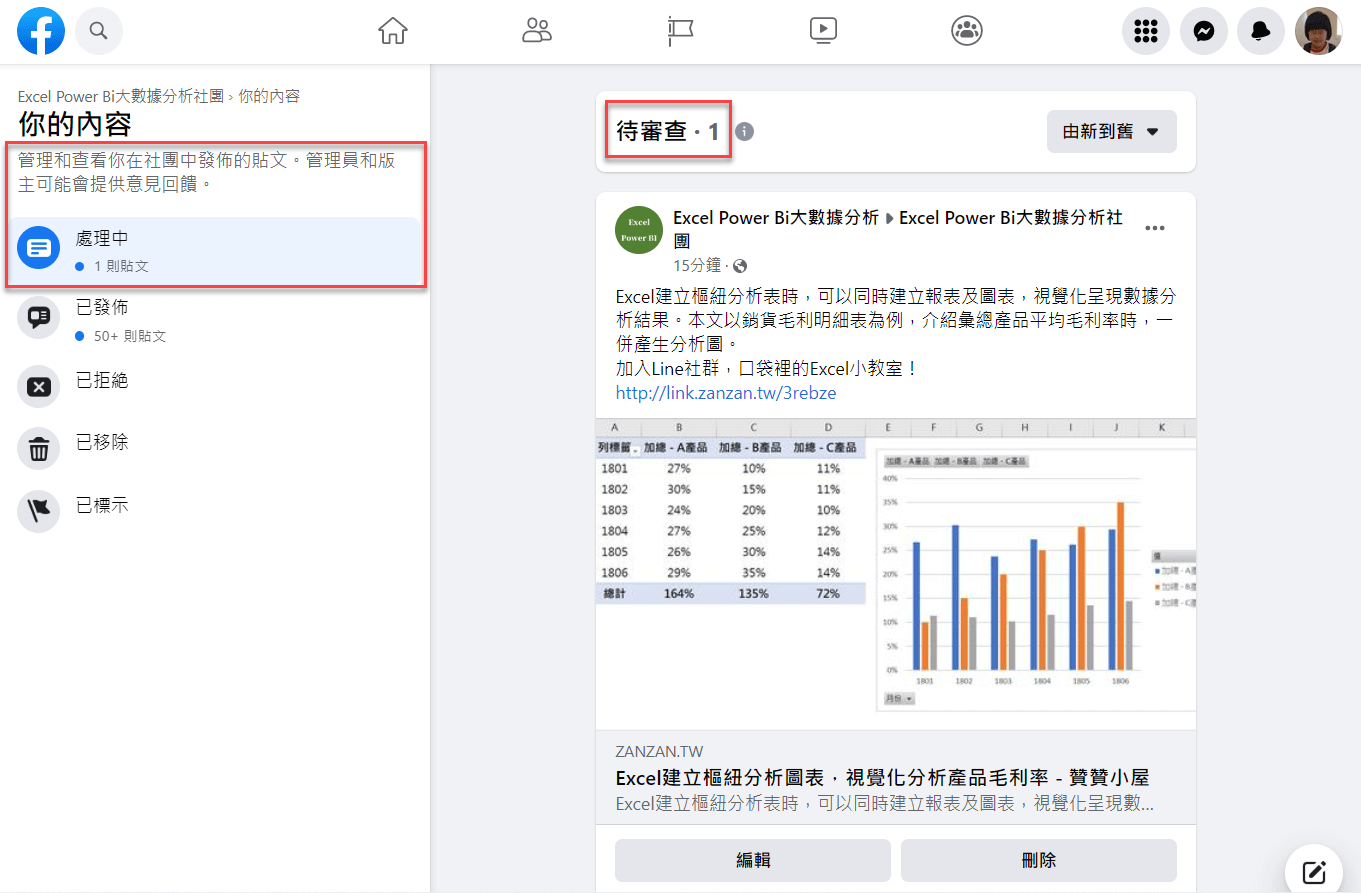Click the public globe privacy icon
The image size is (1361, 893).
pos(740,266)
